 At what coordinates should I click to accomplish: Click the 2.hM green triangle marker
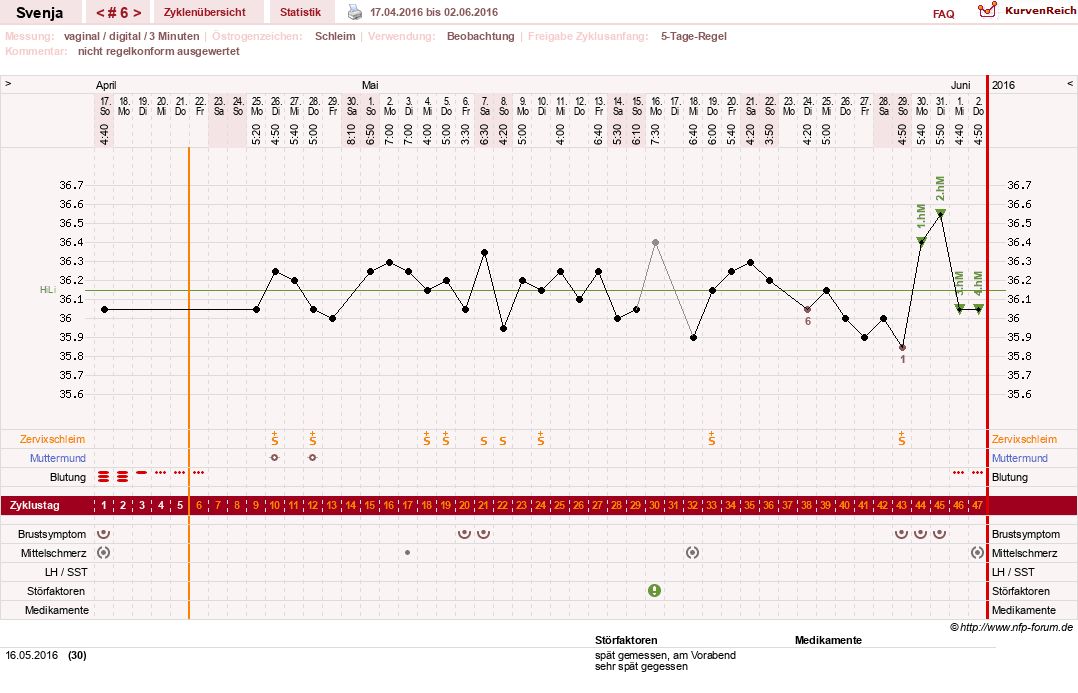pyautogui.click(x=940, y=212)
